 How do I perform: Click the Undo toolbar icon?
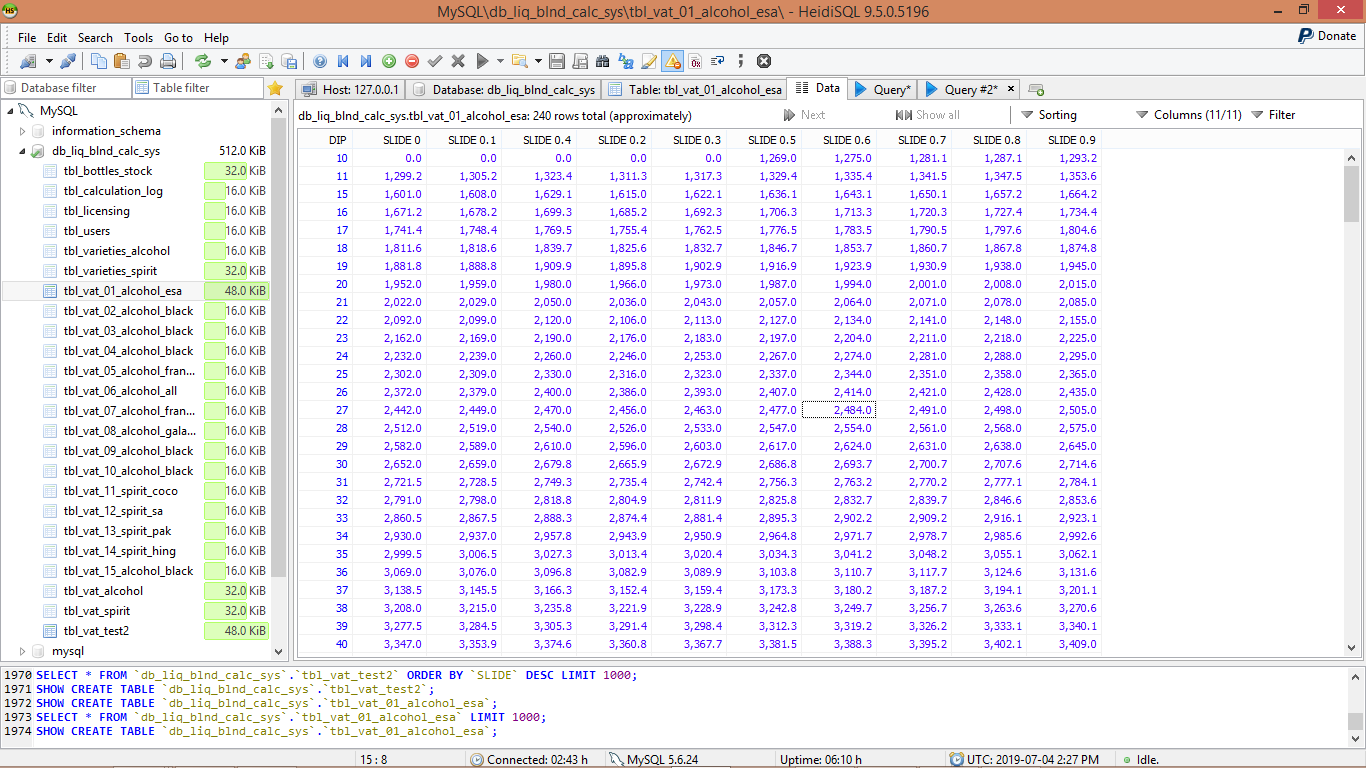tap(145, 61)
